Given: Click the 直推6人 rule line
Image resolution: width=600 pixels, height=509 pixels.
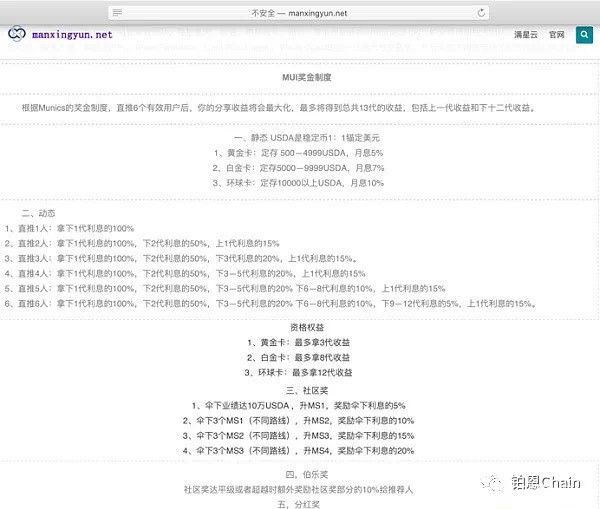Looking at the screenshot, I should 271,304.
